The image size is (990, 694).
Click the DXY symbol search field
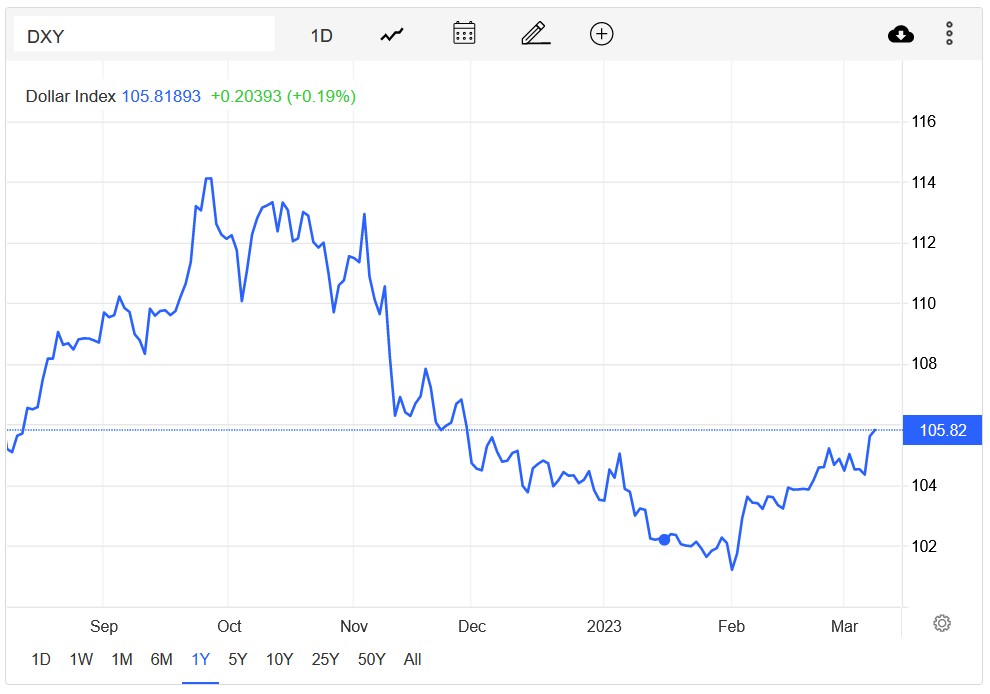coord(144,35)
